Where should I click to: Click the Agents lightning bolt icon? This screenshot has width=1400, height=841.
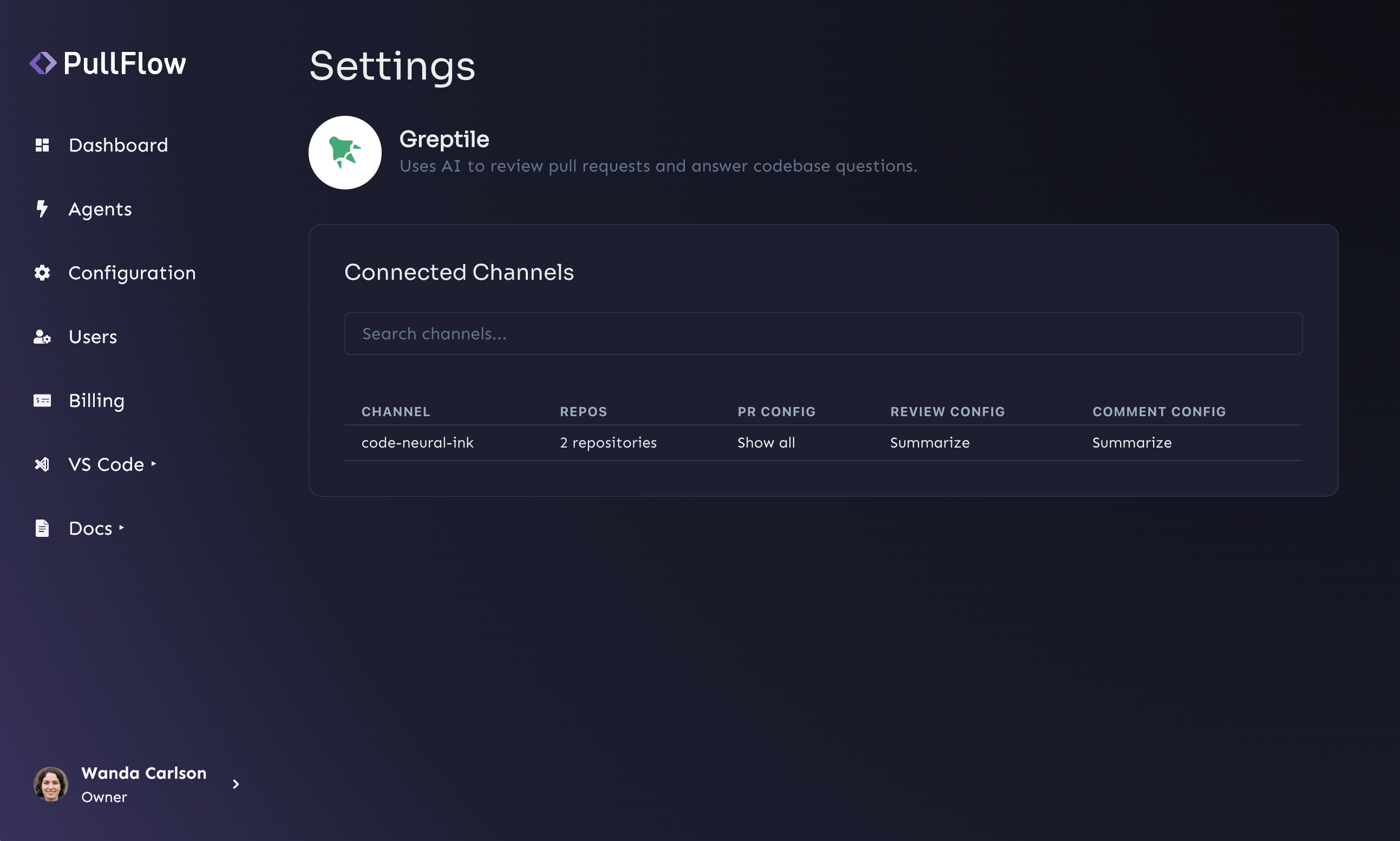point(42,208)
